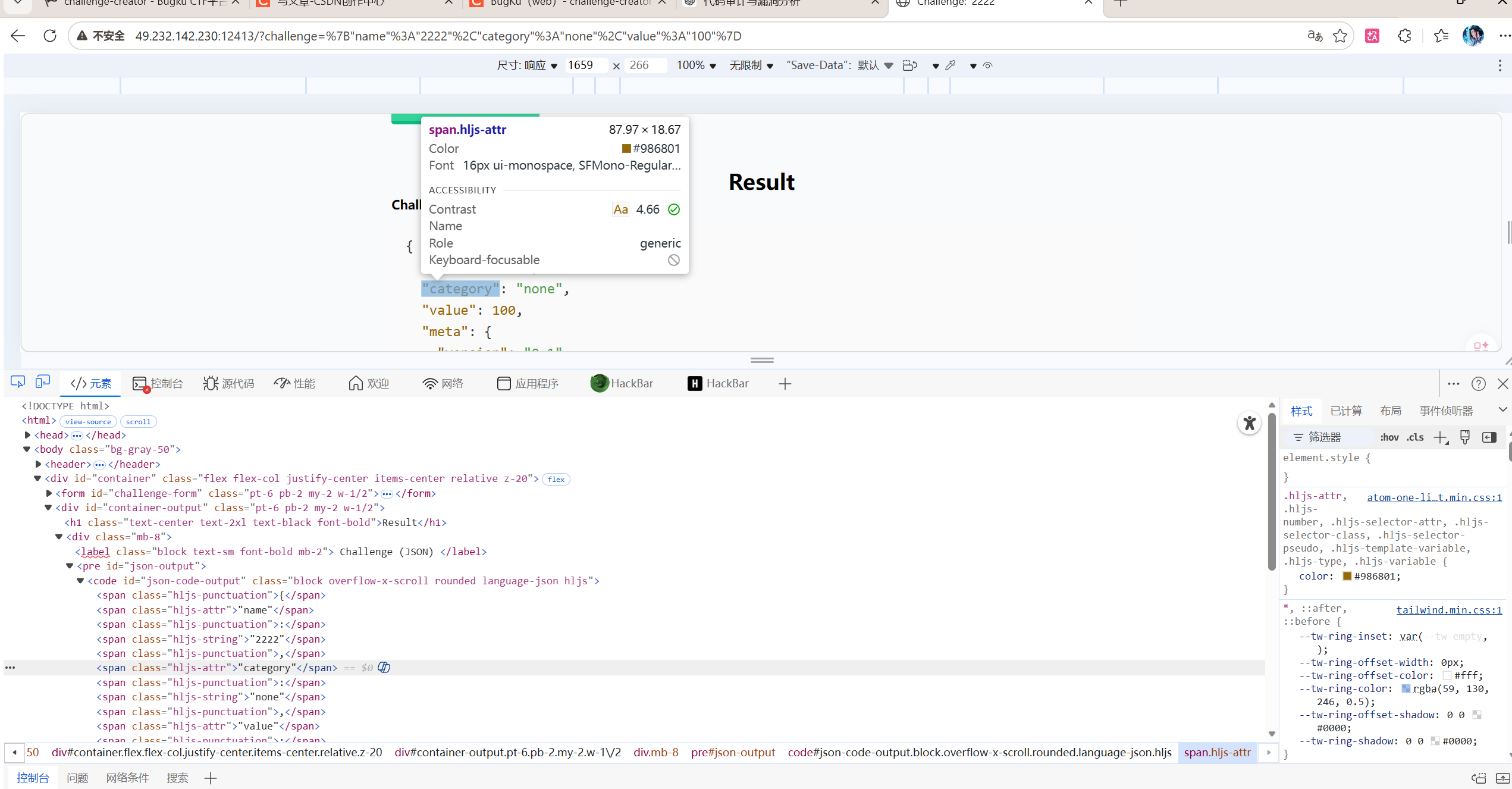1512x789 pixels.
Task: Toggle the computed styles sidebar pane
Action: (1489, 437)
